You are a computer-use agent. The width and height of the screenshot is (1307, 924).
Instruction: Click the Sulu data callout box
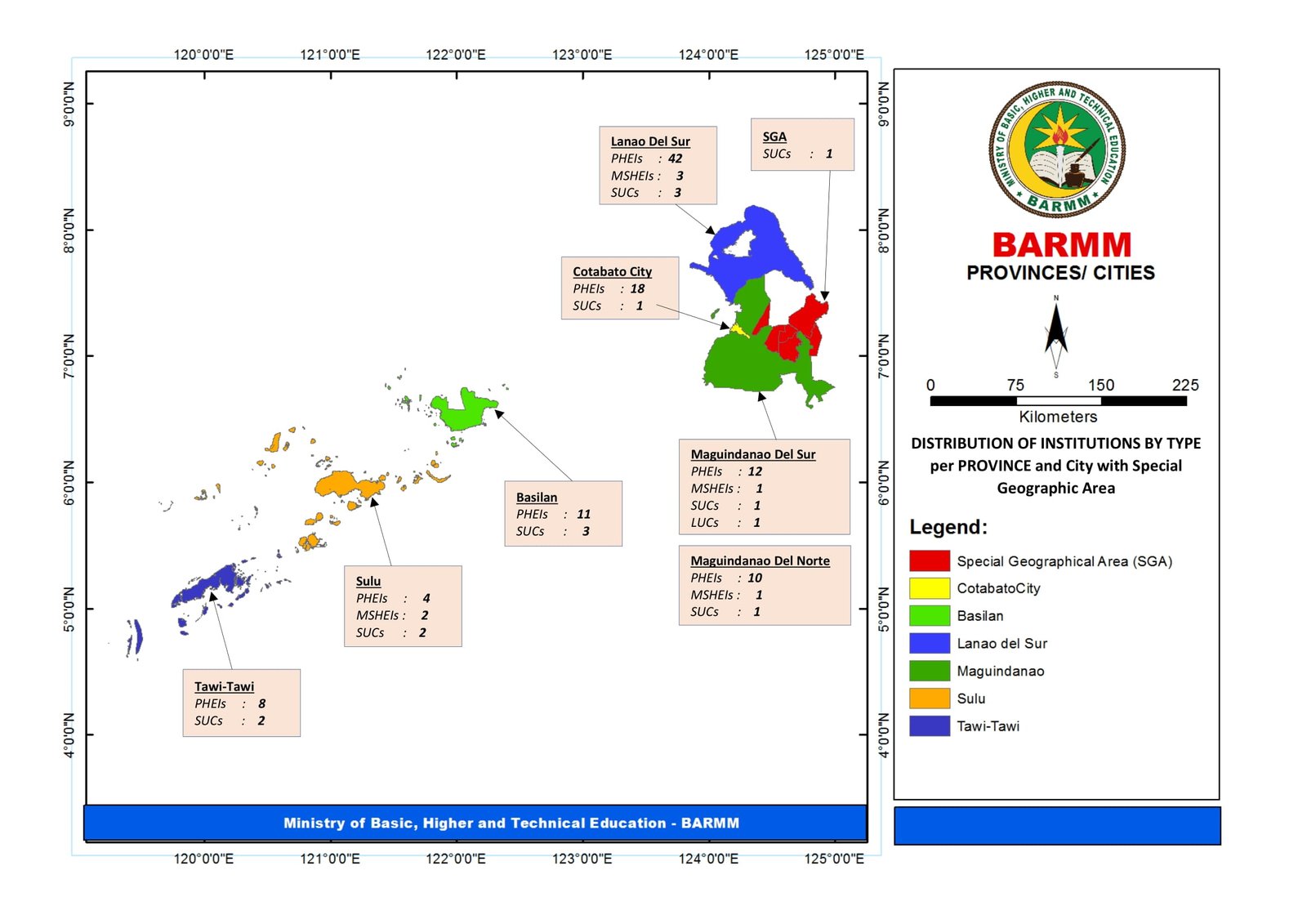(x=403, y=606)
